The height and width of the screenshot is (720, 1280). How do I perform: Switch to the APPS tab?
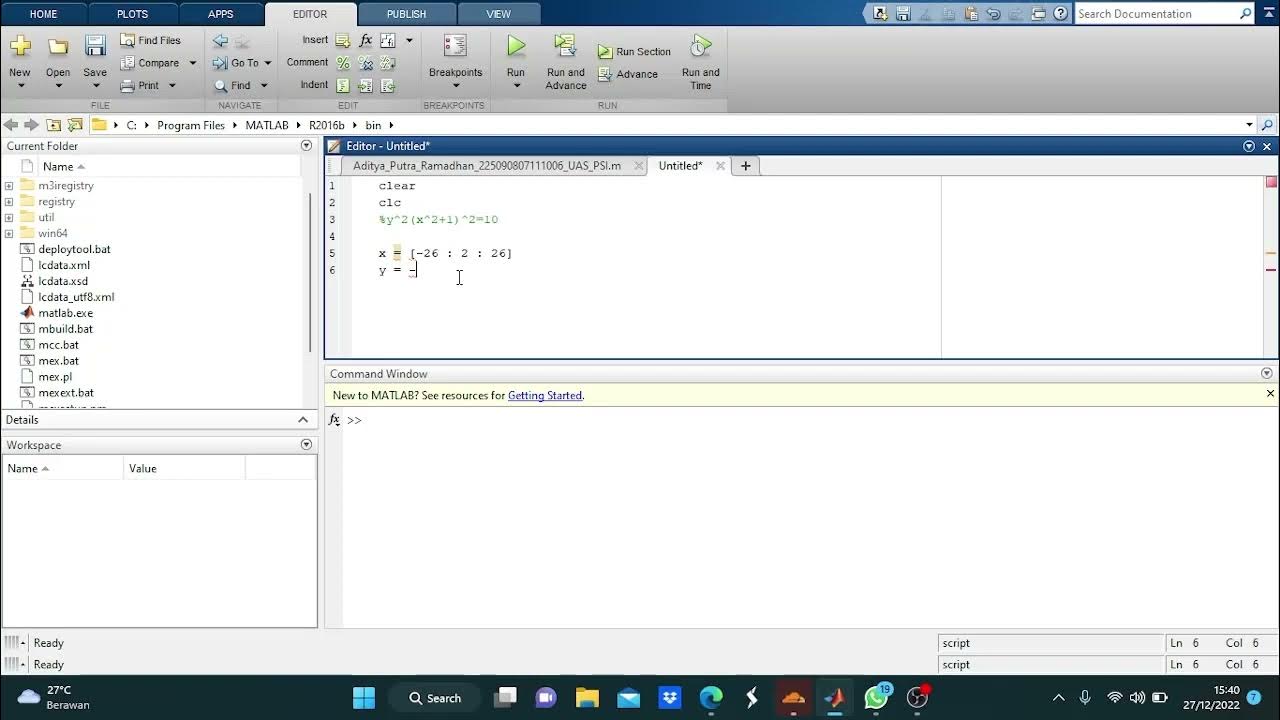click(220, 14)
